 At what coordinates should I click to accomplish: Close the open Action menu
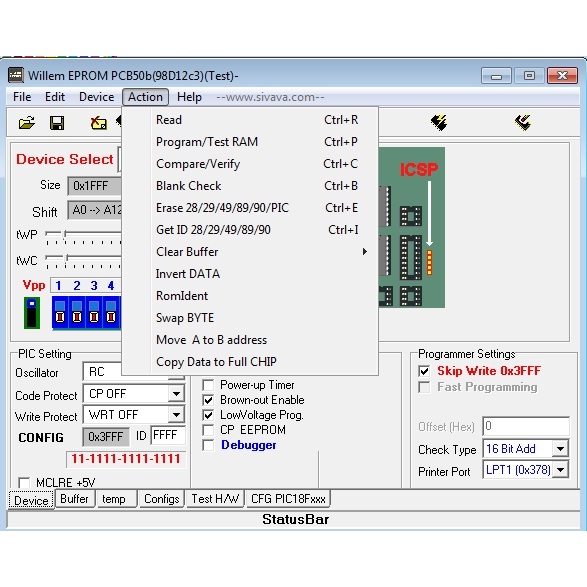pos(145,97)
